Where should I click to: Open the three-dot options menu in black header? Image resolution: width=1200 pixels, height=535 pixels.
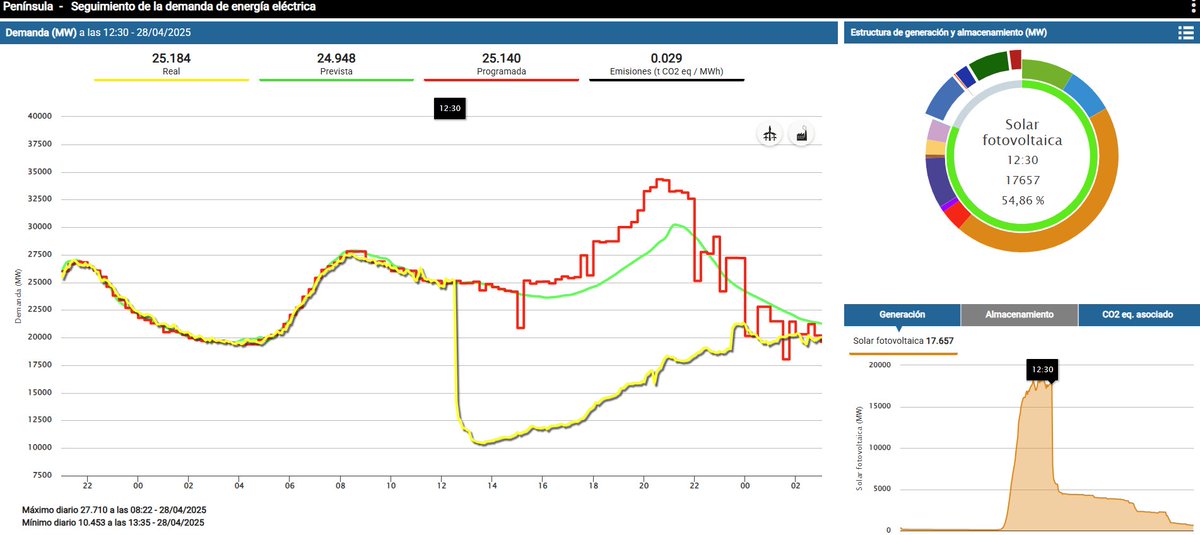coord(1194,6)
